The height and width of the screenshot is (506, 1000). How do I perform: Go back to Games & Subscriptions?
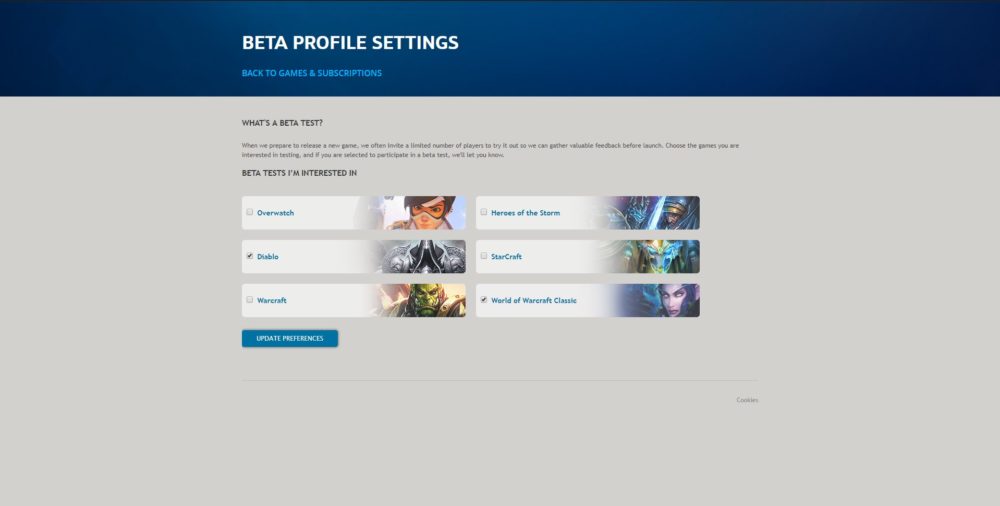[x=311, y=73]
